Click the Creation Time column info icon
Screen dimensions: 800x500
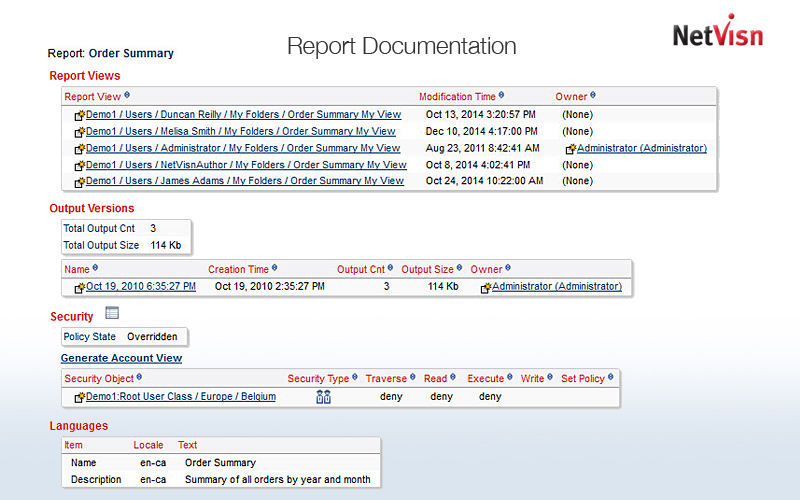pyautogui.click(x=275, y=268)
